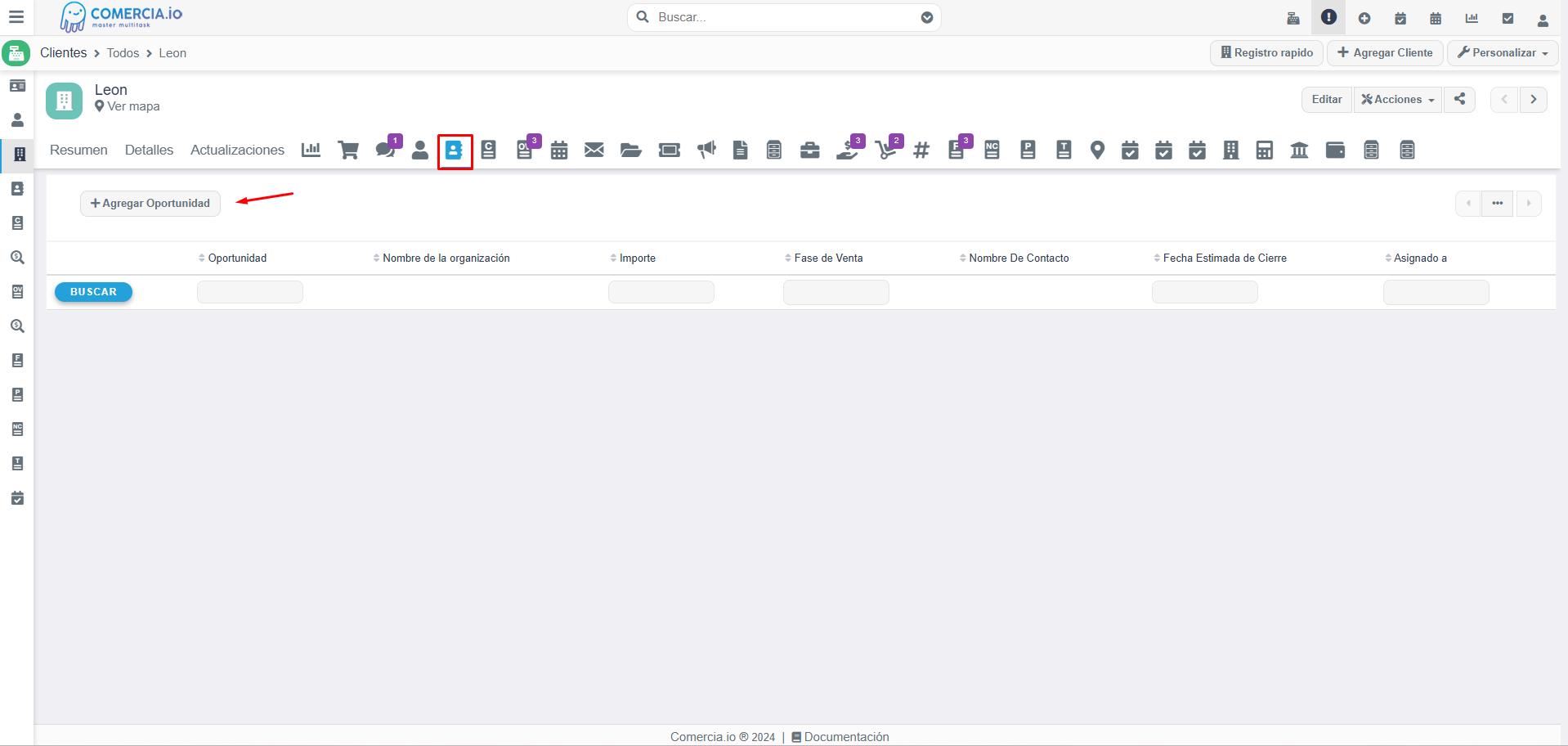Screen dimensions: 1568x746
Task: Click the Importe filter input
Action: 661,292
